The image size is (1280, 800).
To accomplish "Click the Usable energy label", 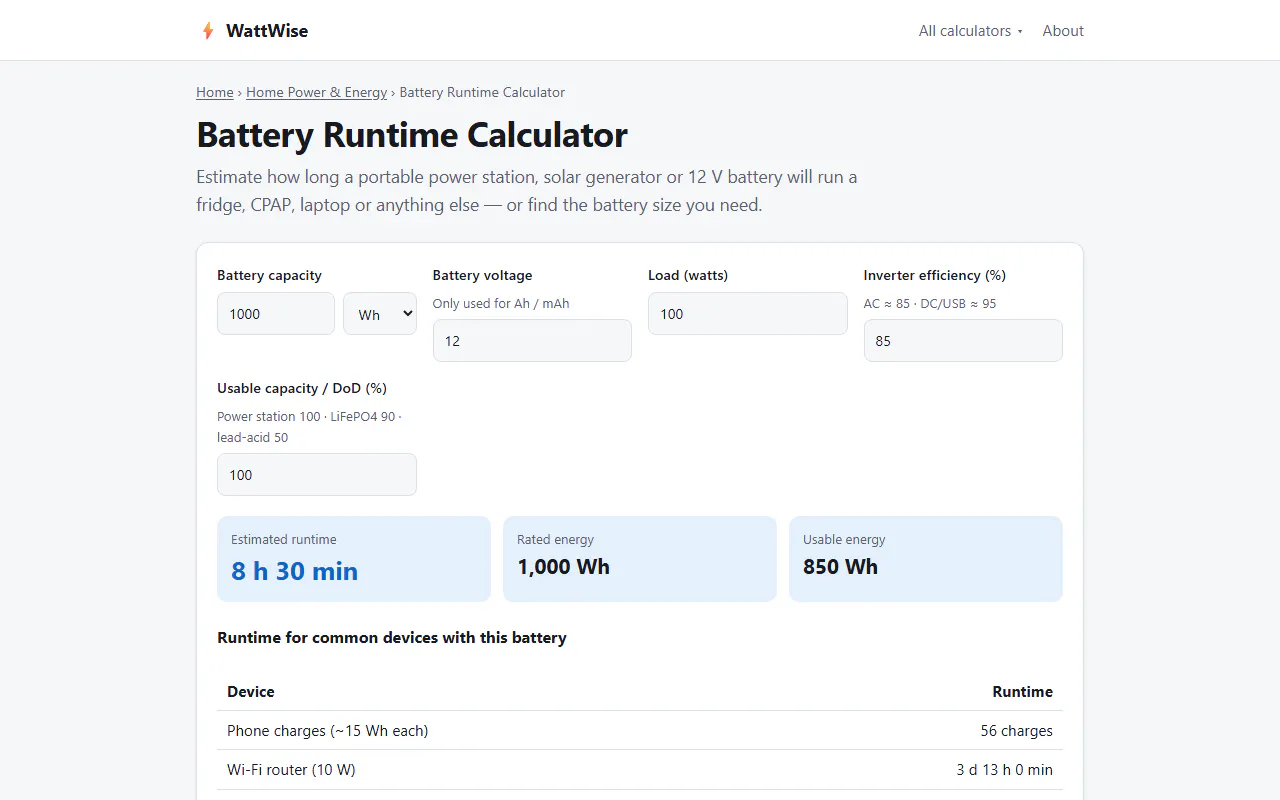I will [x=844, y=540].
